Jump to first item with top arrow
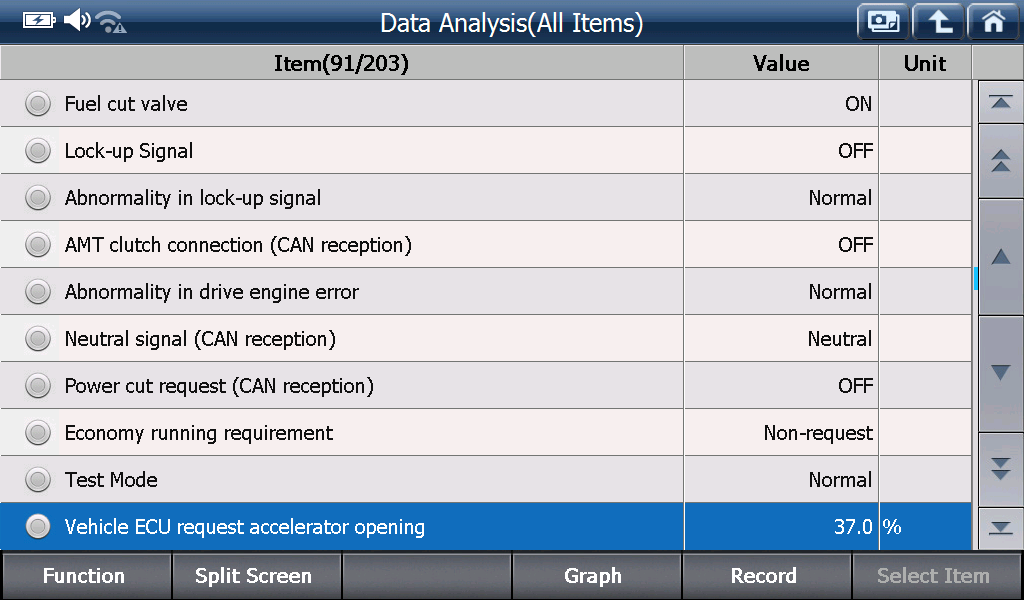The width and height of the screenshot is (1024, 600). click(1000, 102)
